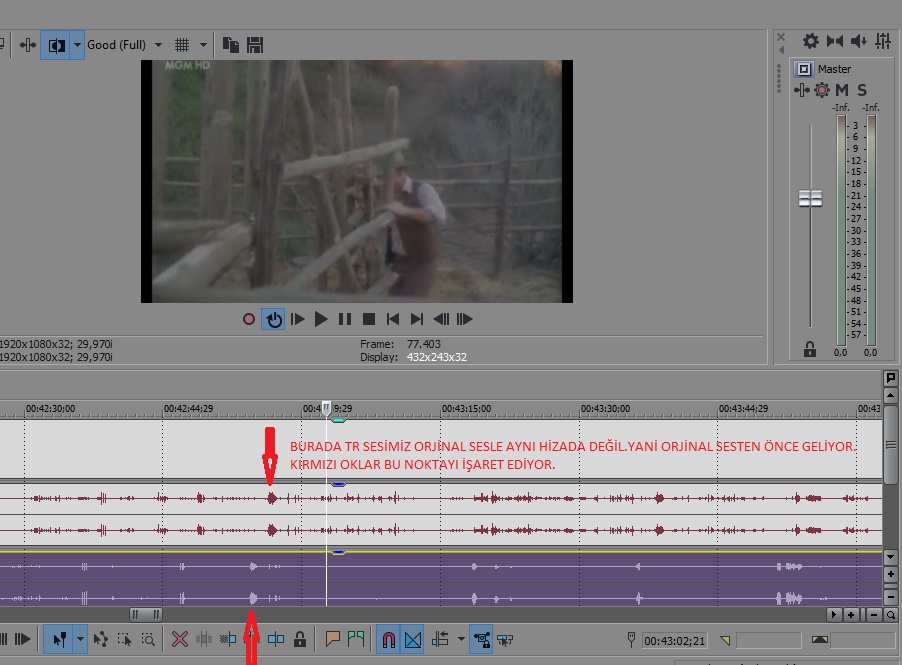Click vertical scrollbar down arrow
Screen dimensions: 902x665
(890, 556)
